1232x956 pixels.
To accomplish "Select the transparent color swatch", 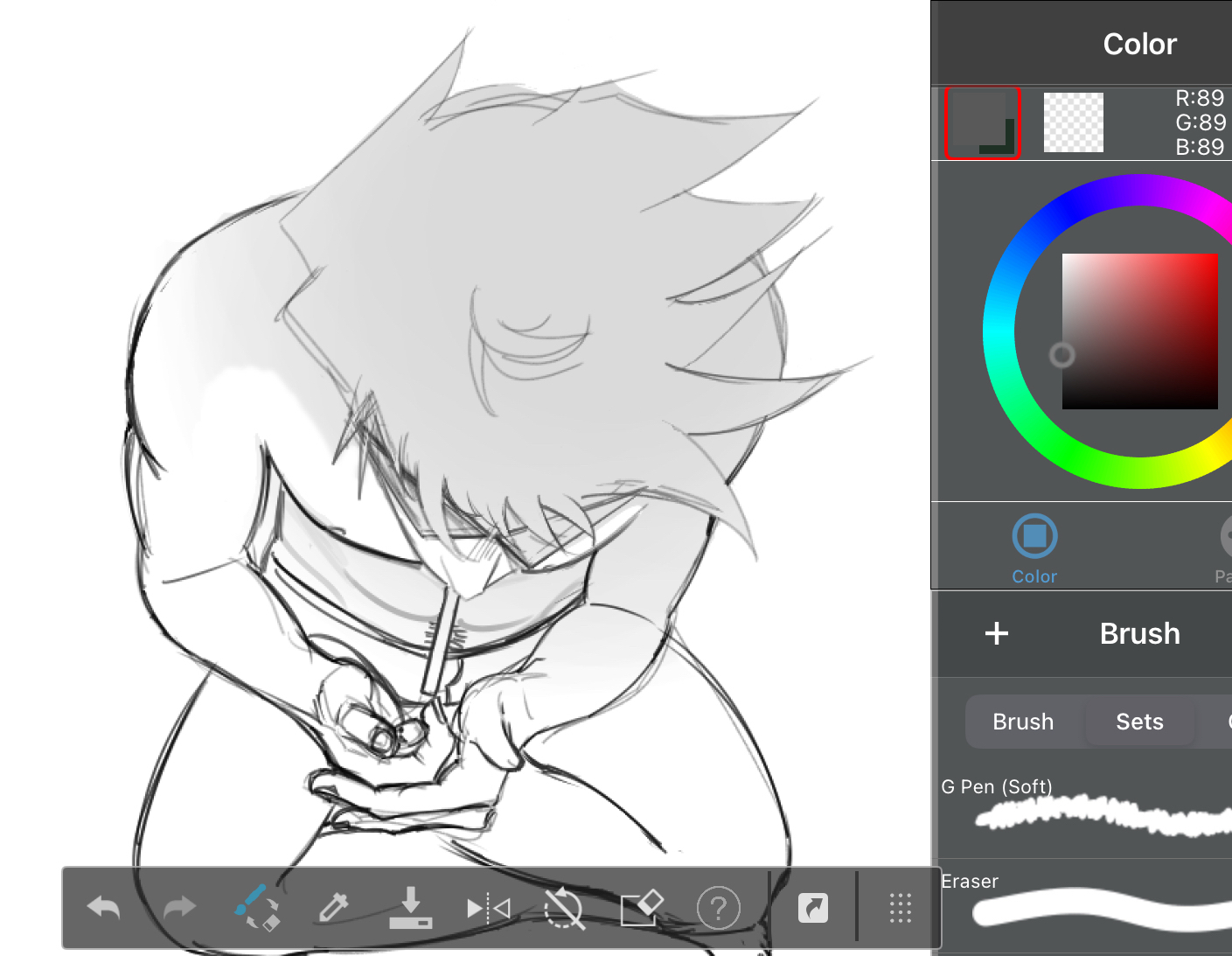I will point(1073,122).
